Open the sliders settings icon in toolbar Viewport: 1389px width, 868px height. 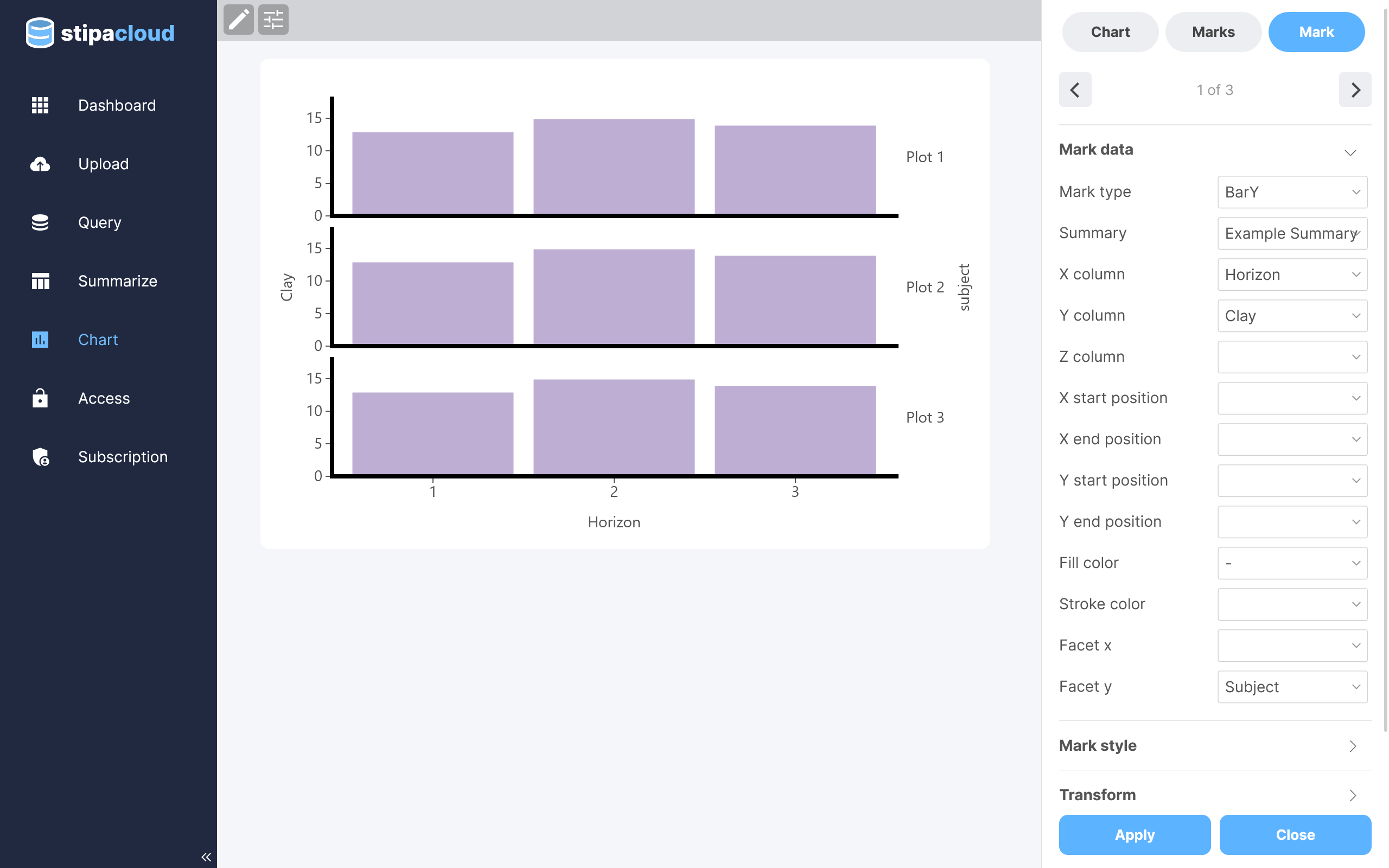tap(273, 20)
